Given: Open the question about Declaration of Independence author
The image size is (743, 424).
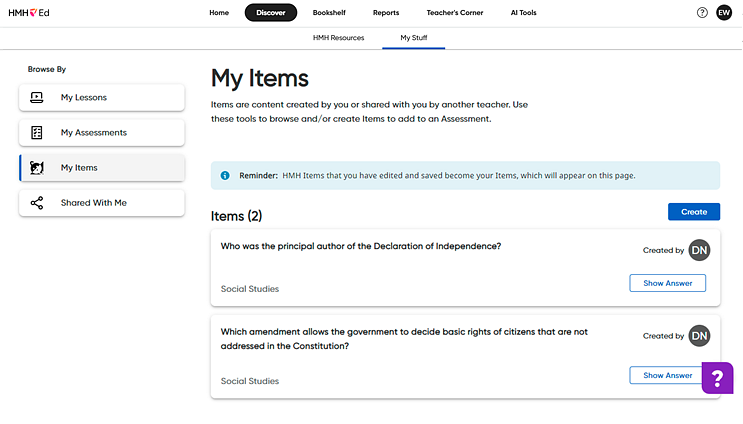Looking at the screenshot, I should [x=361, y=246].
